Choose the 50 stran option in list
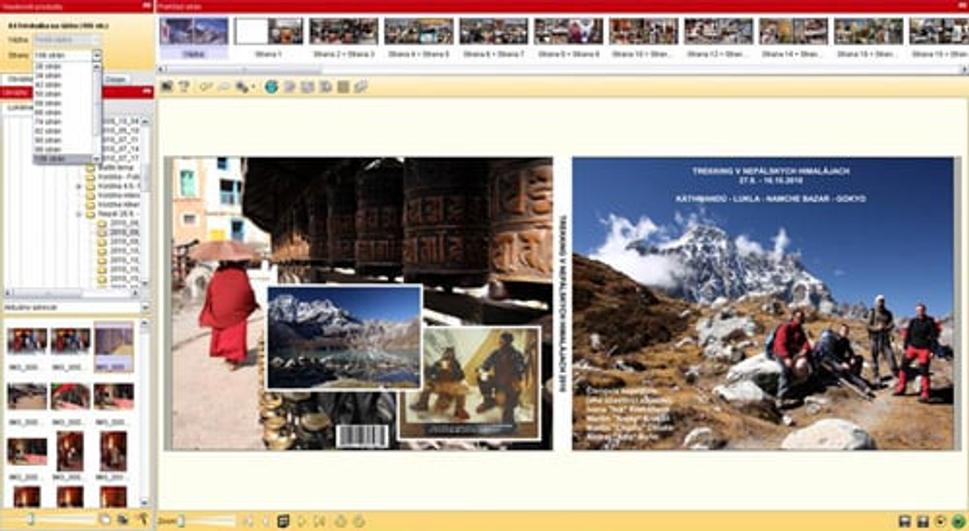Screen dimensions: 969x531 tap(64, 94)
